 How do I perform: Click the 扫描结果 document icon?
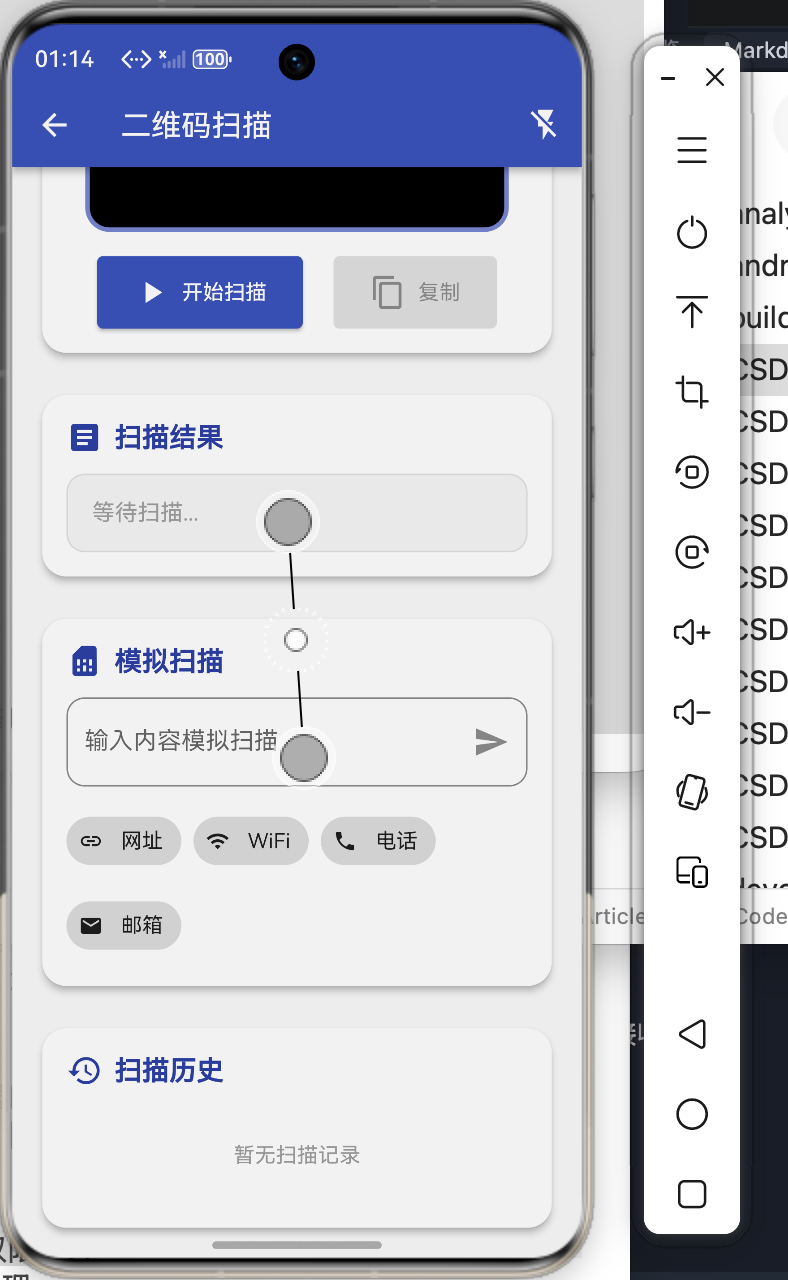click(85, 437)
